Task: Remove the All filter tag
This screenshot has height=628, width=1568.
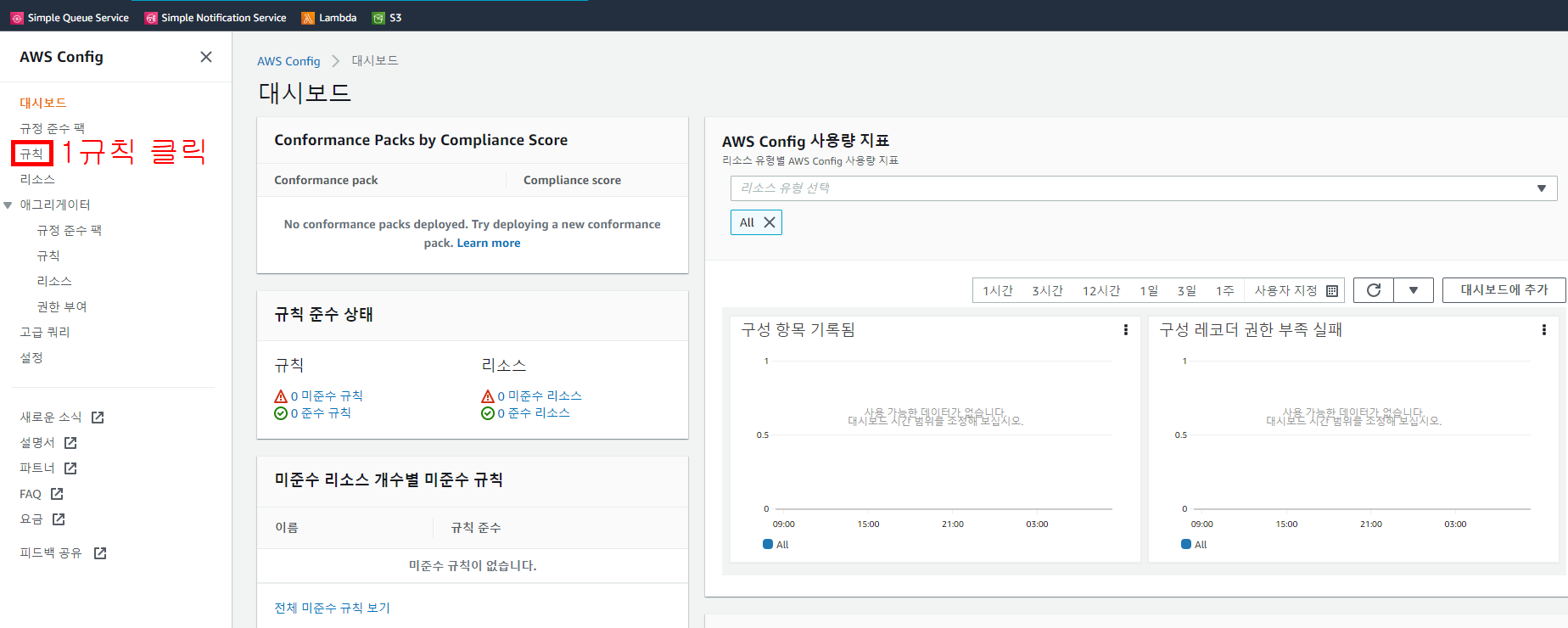Action: 770,222
